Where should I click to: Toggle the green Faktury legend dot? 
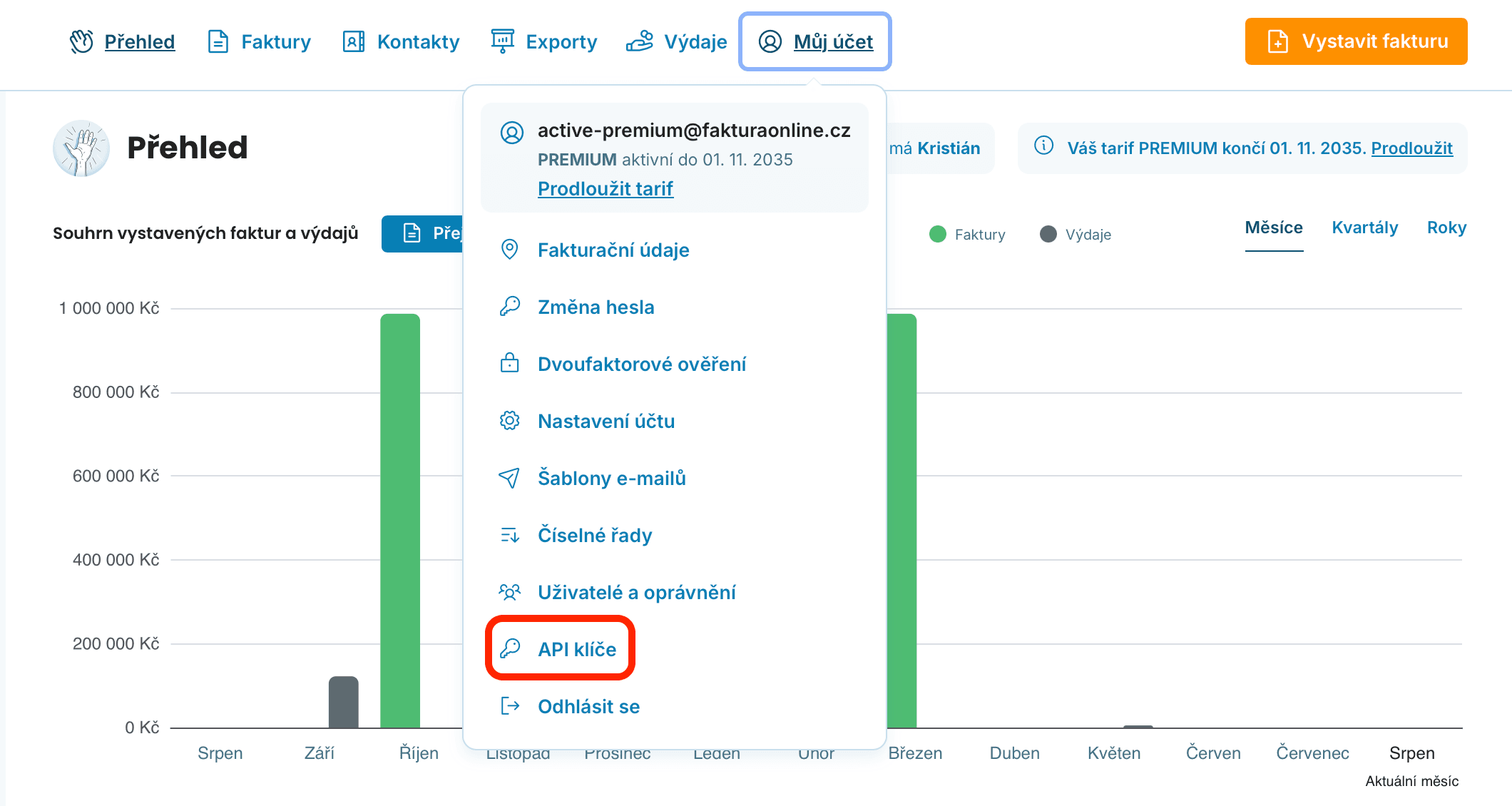(x=938, y=234)
